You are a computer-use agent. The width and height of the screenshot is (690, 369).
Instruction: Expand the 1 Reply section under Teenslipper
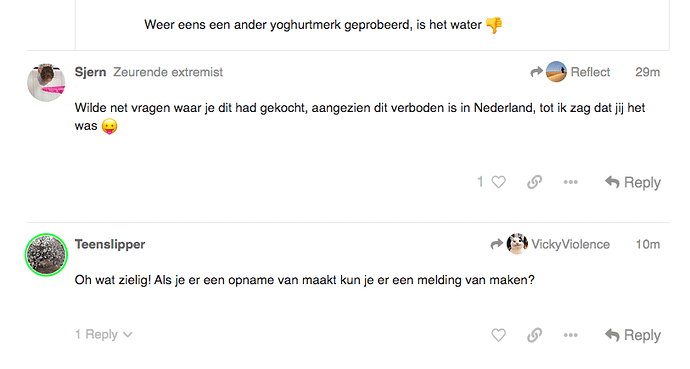[x=103, y=334]
